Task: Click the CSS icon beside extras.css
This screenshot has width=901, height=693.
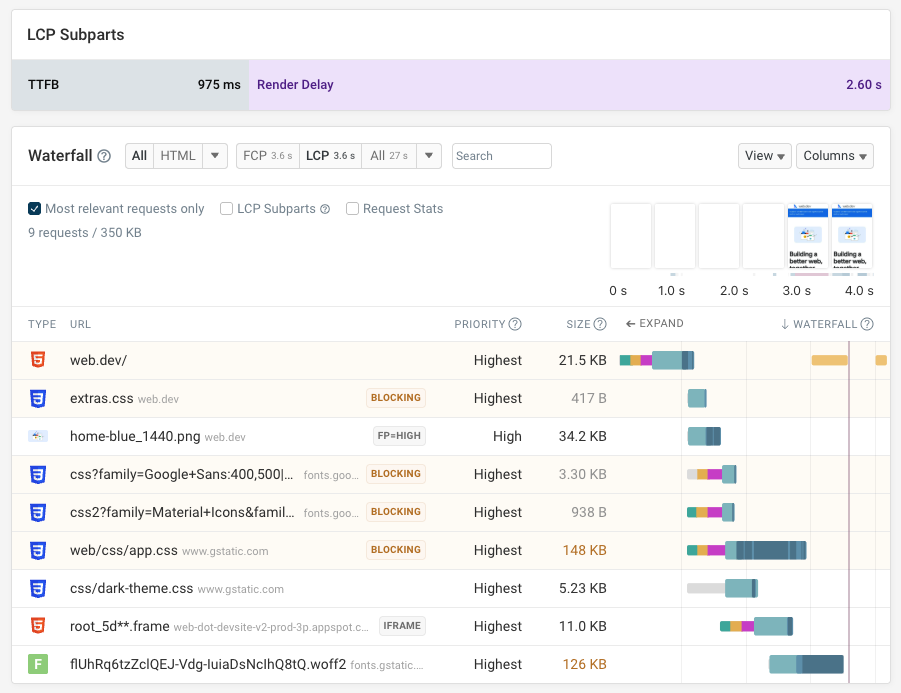Action: point(37,398)
